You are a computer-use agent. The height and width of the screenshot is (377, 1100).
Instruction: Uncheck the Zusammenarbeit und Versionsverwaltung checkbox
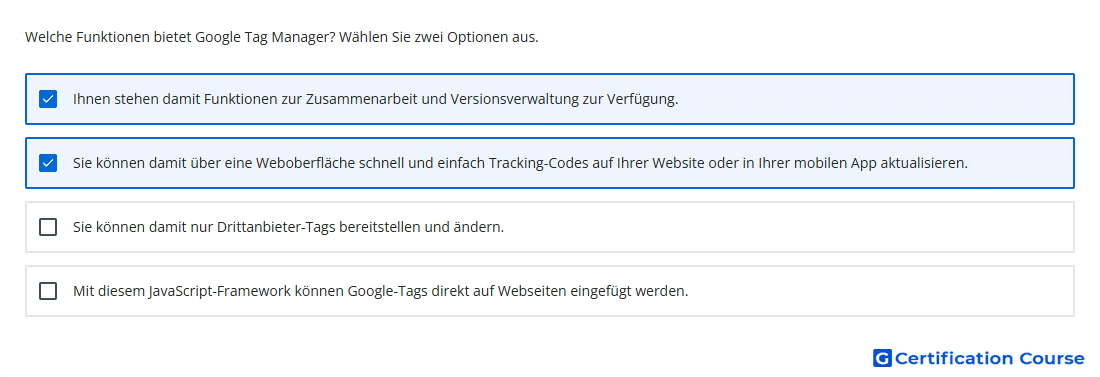coord(48,99)
